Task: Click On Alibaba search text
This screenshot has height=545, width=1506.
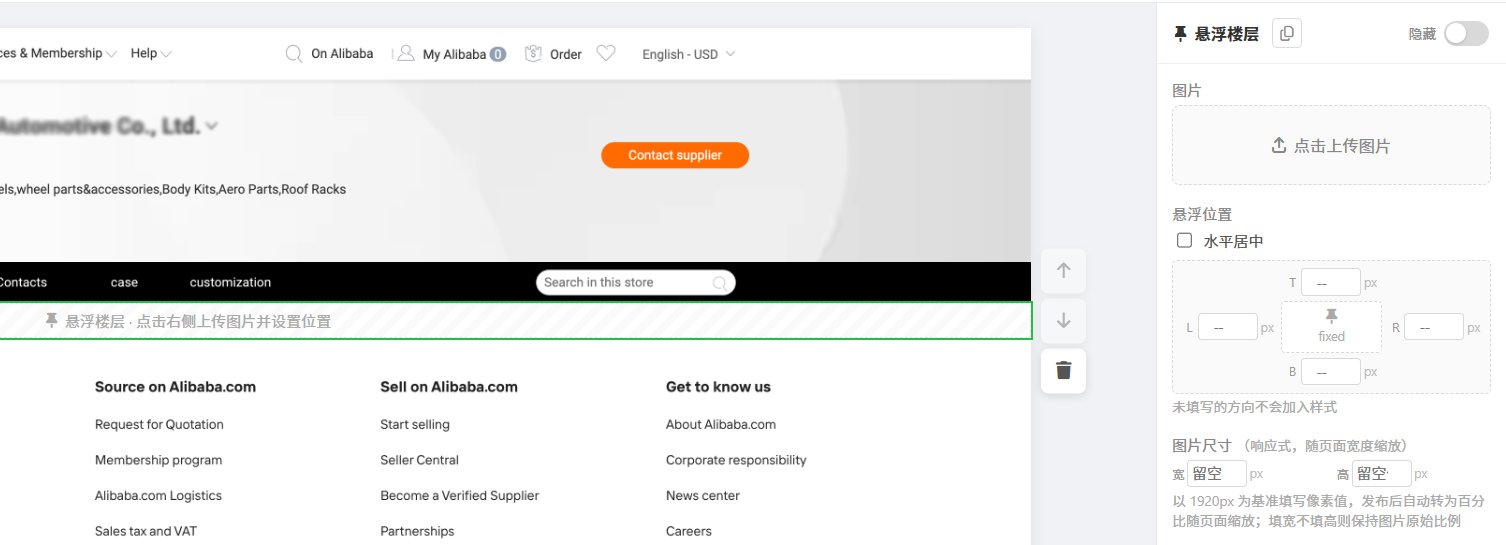Action: 342,54
